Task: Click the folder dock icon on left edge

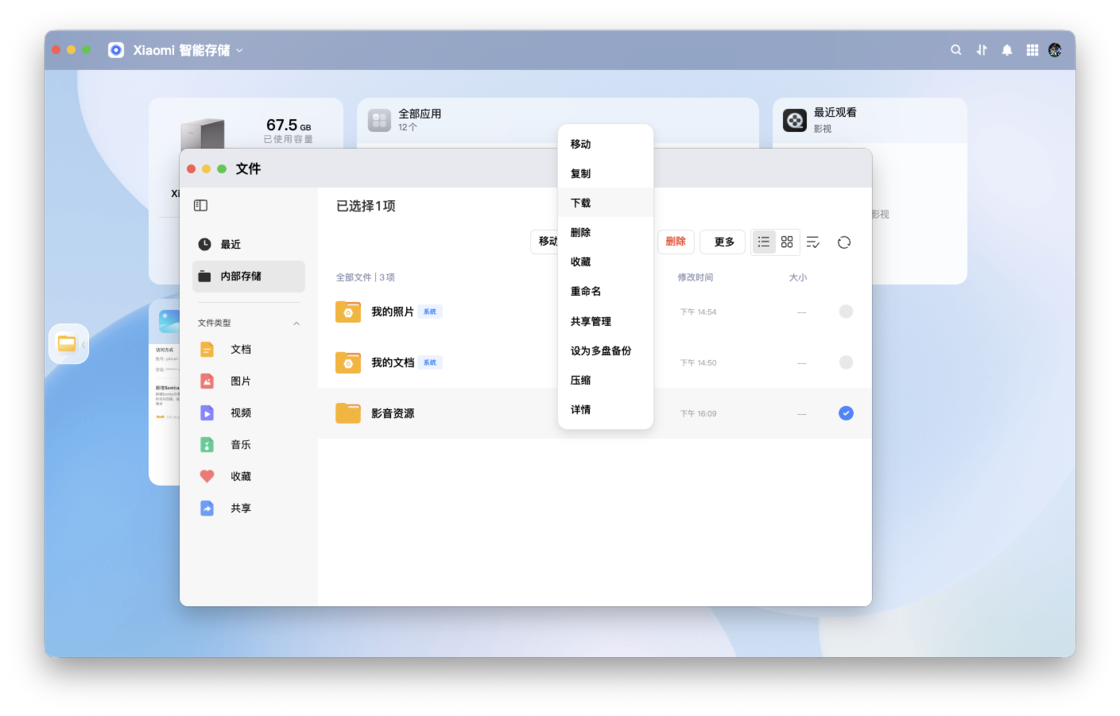Action: (67, 344)
